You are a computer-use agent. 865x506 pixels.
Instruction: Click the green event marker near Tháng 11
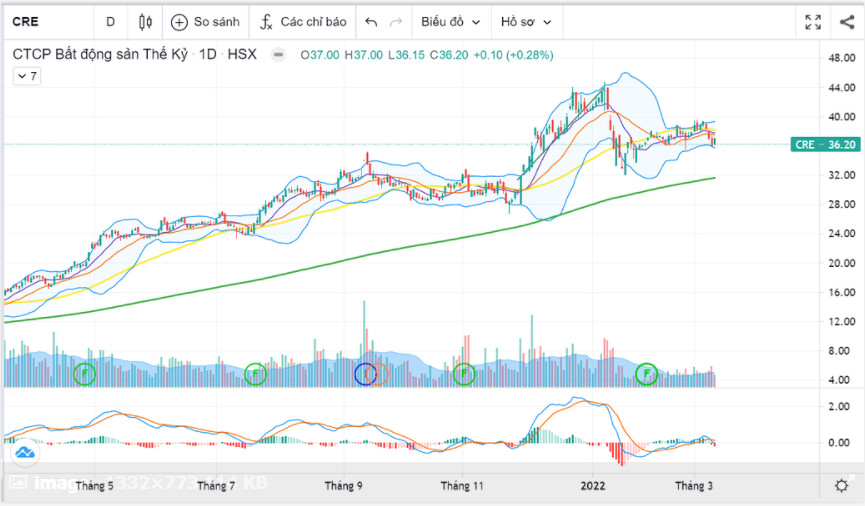pyautogui.click(x=464, y=374)
